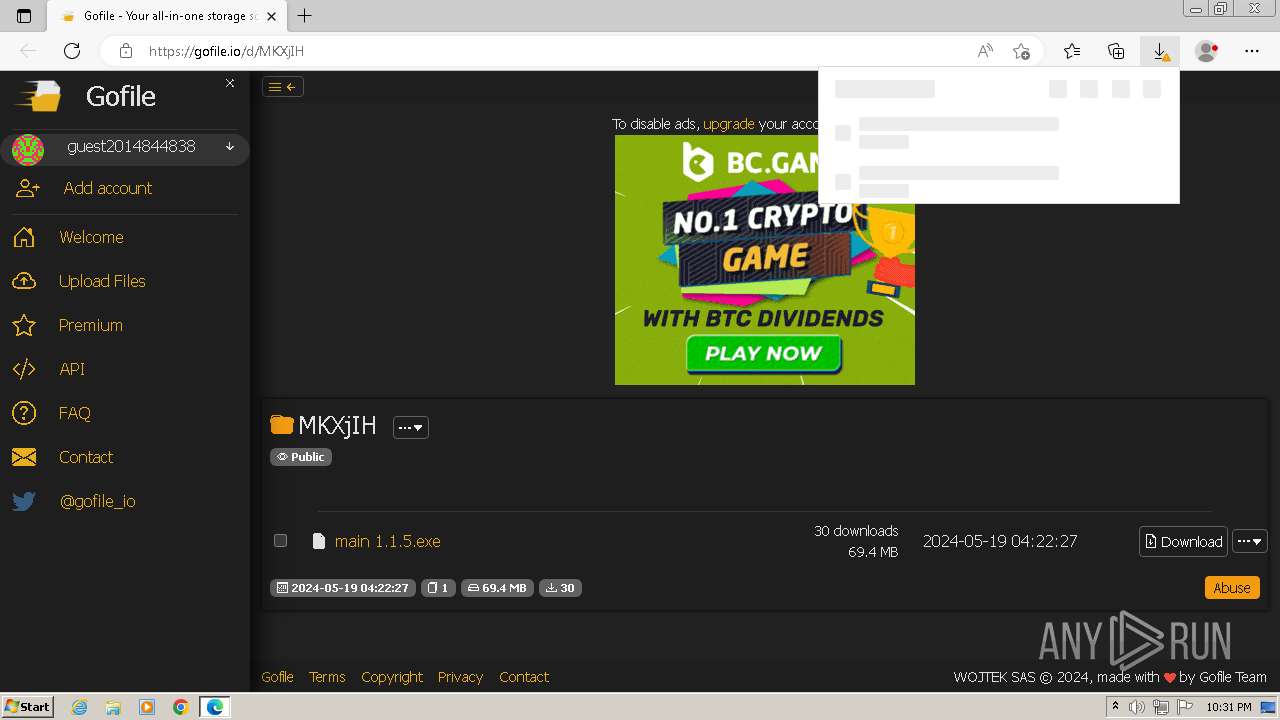Open the Gofile footer link
Viewport: 1280px width, 720px height.
tap(277, 677)
